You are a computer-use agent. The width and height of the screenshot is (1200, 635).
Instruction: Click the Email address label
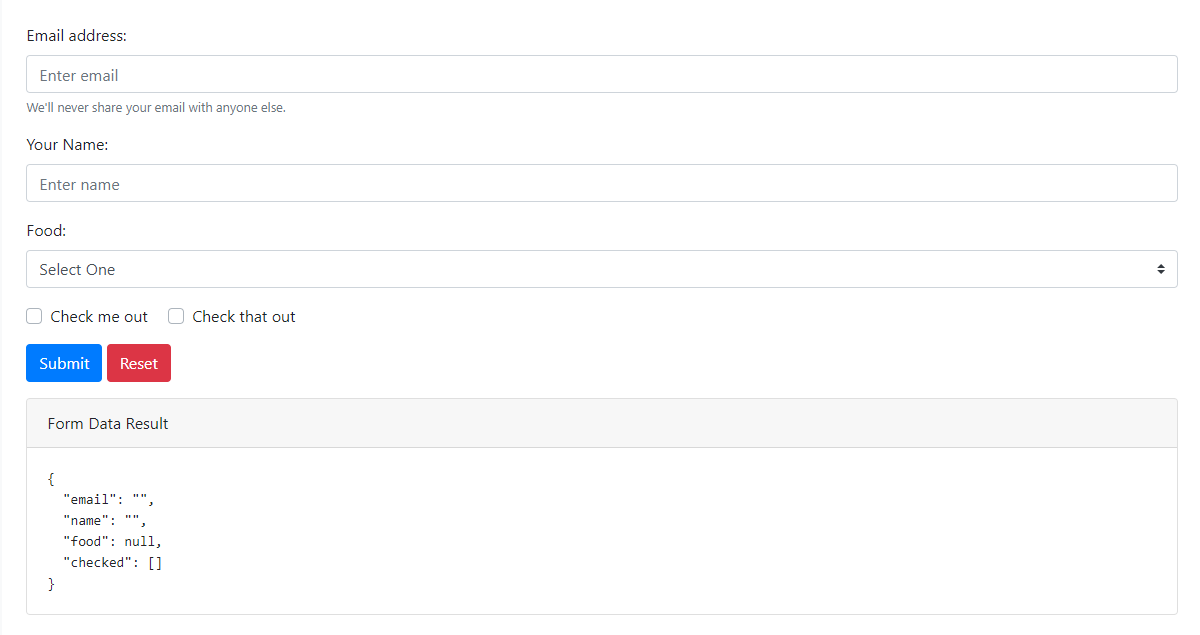pyautogui.click(x=77, y=36)
